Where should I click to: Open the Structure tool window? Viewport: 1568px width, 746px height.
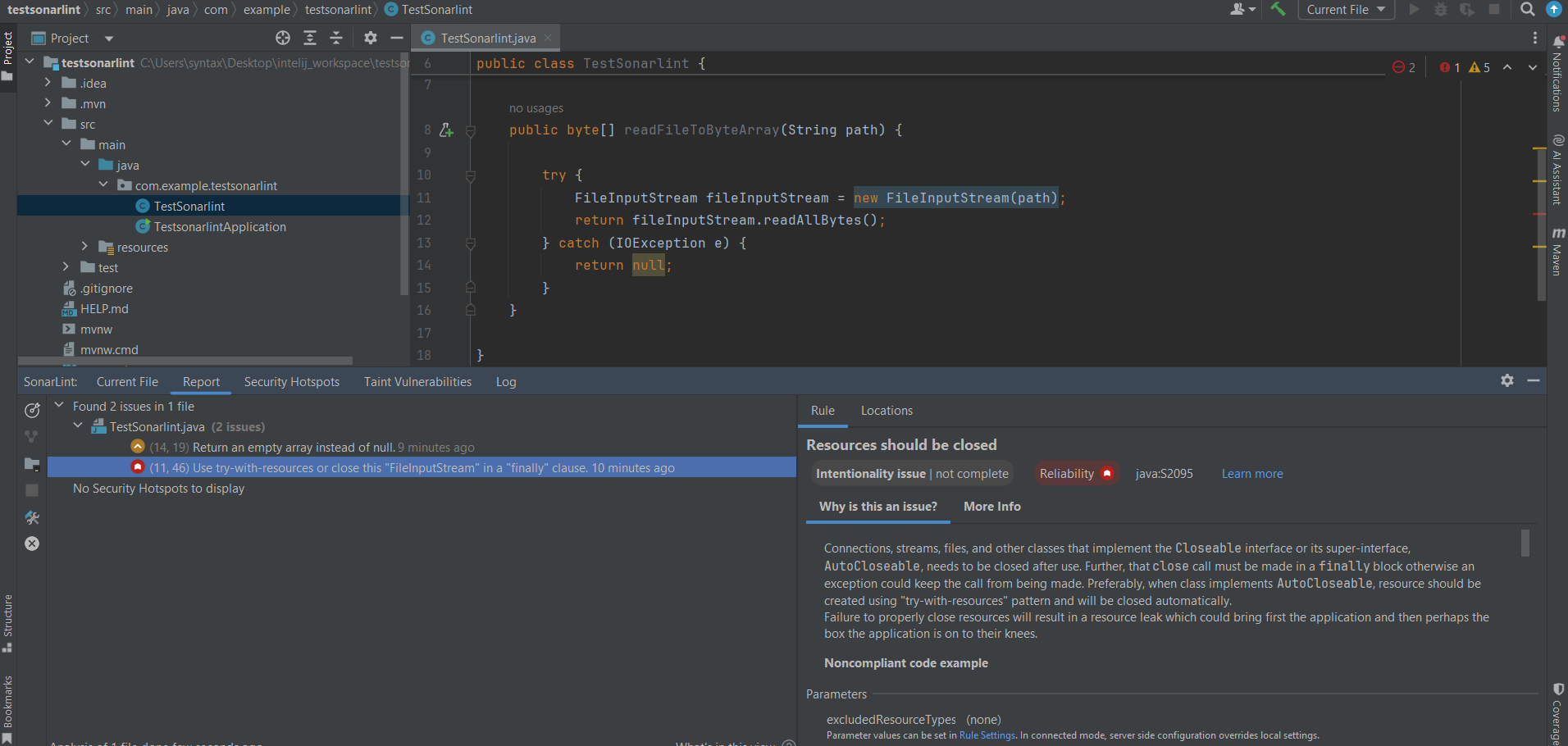click(7, 623)
